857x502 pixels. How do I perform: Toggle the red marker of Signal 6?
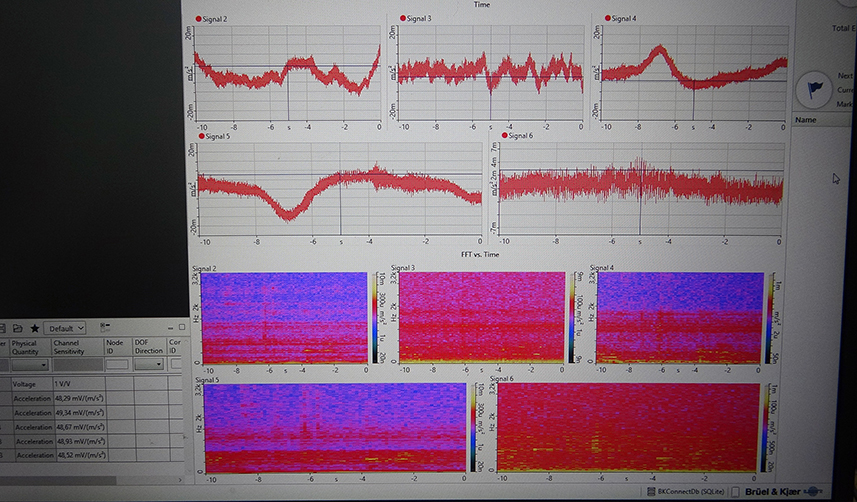point(502,136)
